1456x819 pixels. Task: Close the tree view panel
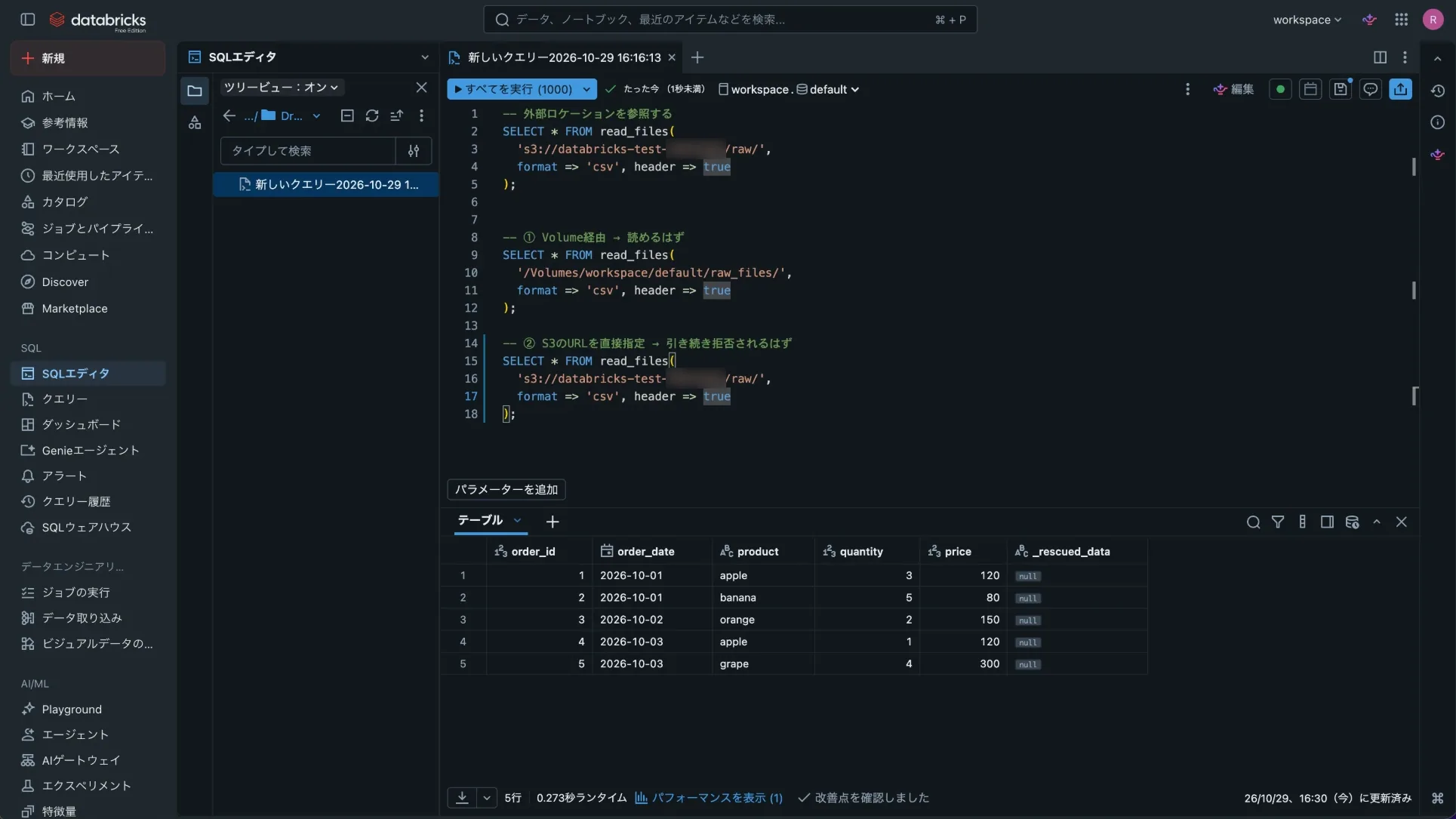(x=421, y=88)
